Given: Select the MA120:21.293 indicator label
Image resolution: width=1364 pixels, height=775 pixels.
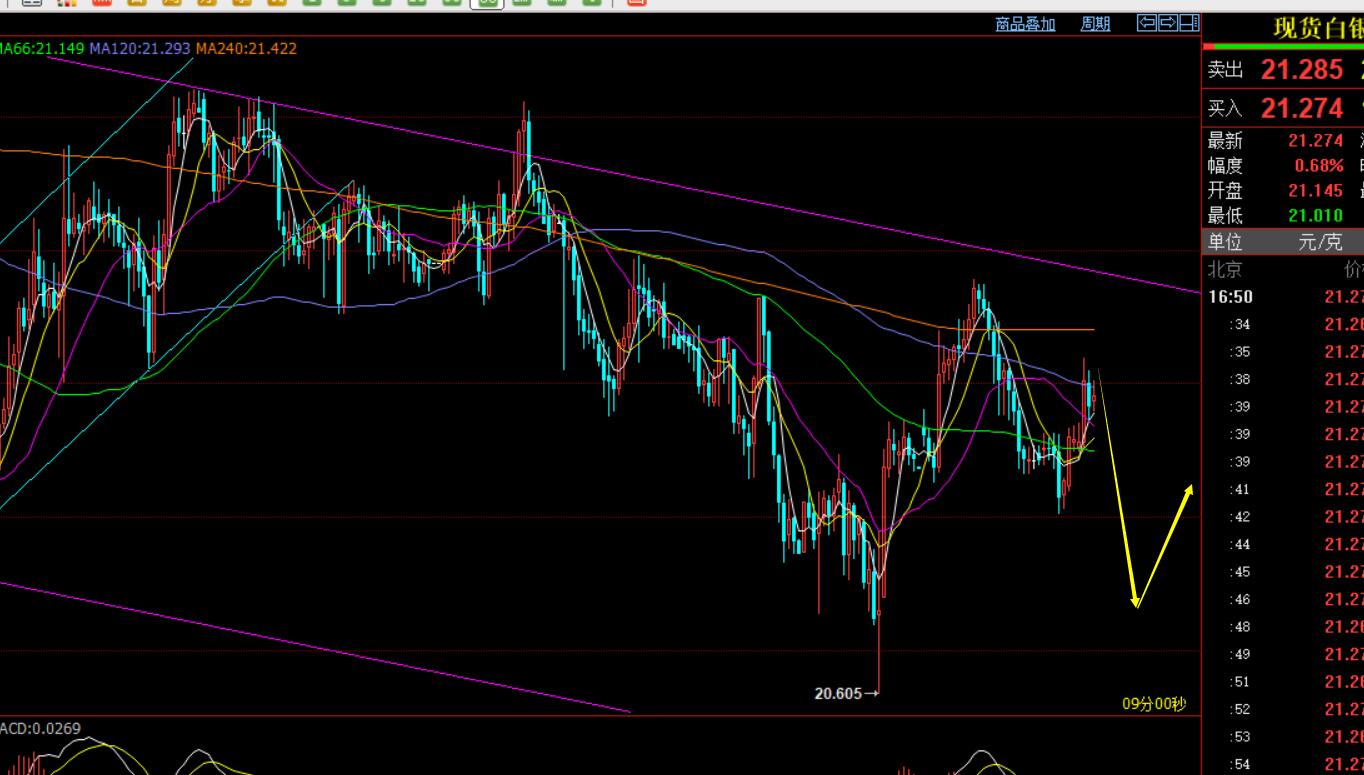Looking at the screenshot, I should [x=140, y=48].
